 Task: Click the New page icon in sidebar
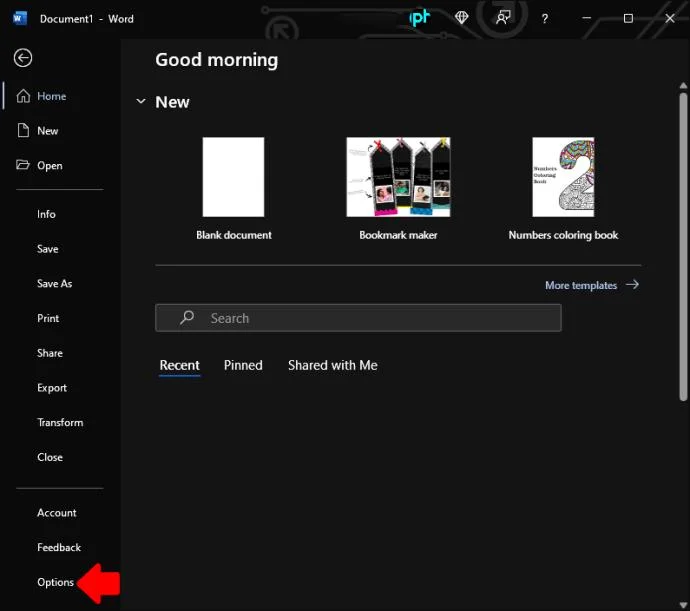[23, 131]
